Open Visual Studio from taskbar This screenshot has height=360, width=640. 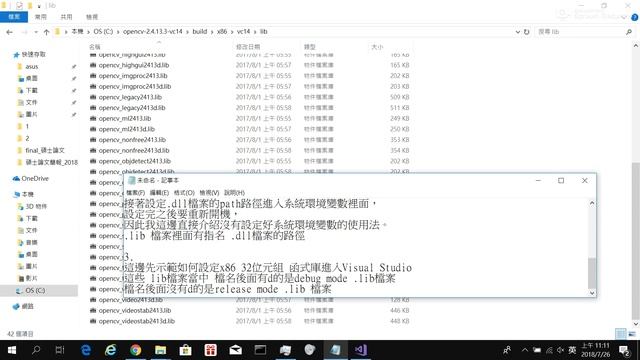[x=360, y=350]
